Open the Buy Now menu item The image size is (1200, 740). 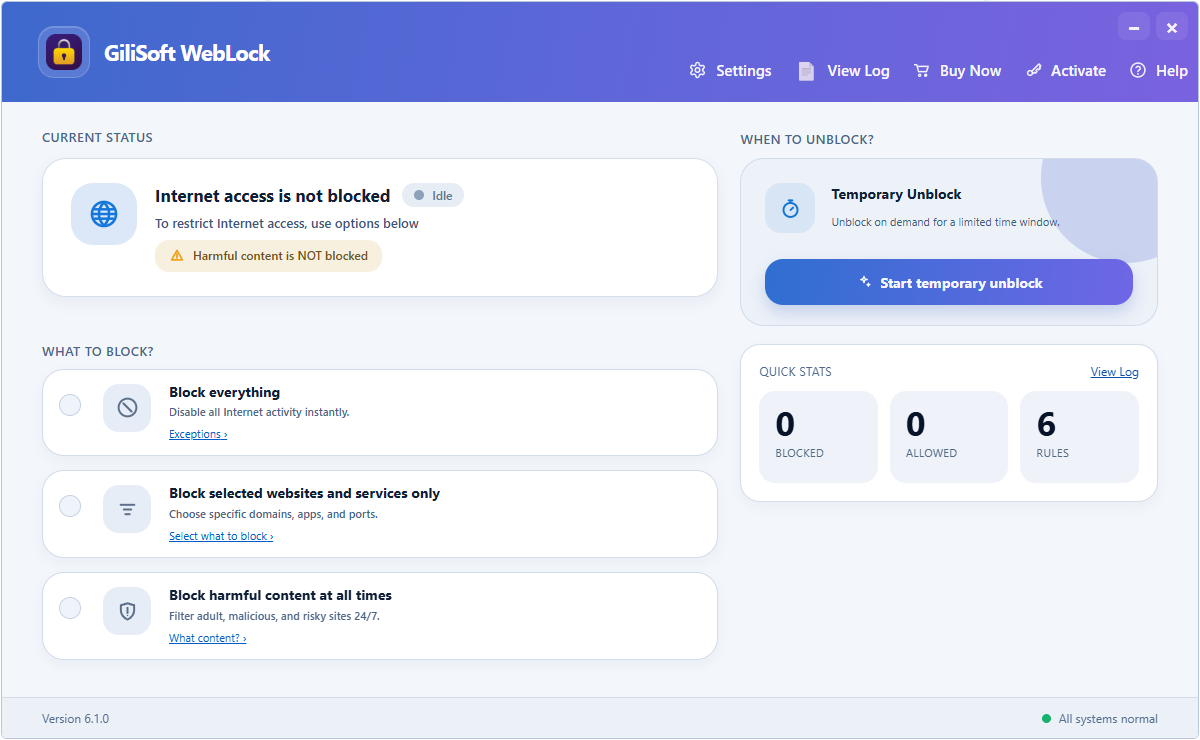958,71
